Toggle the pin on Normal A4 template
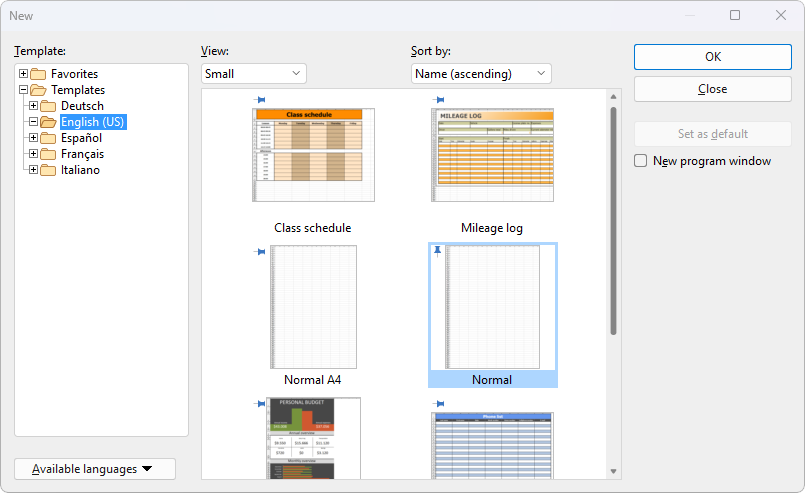Screen dimensions: 805x493 coord(260,252)
